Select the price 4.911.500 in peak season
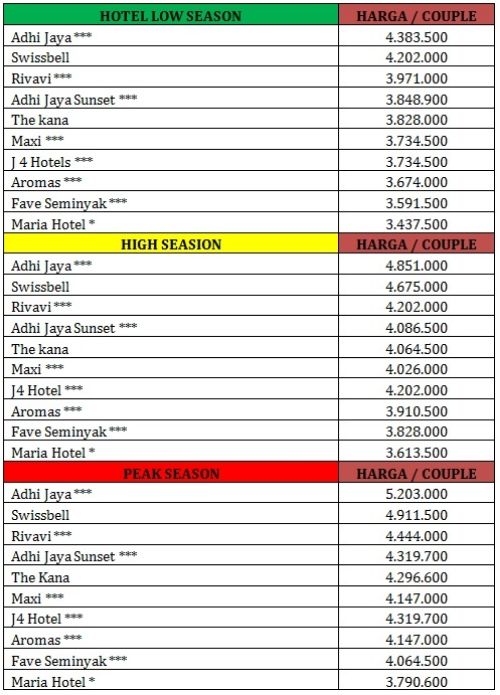Viewport: 500px width, 695px height. 416,515
